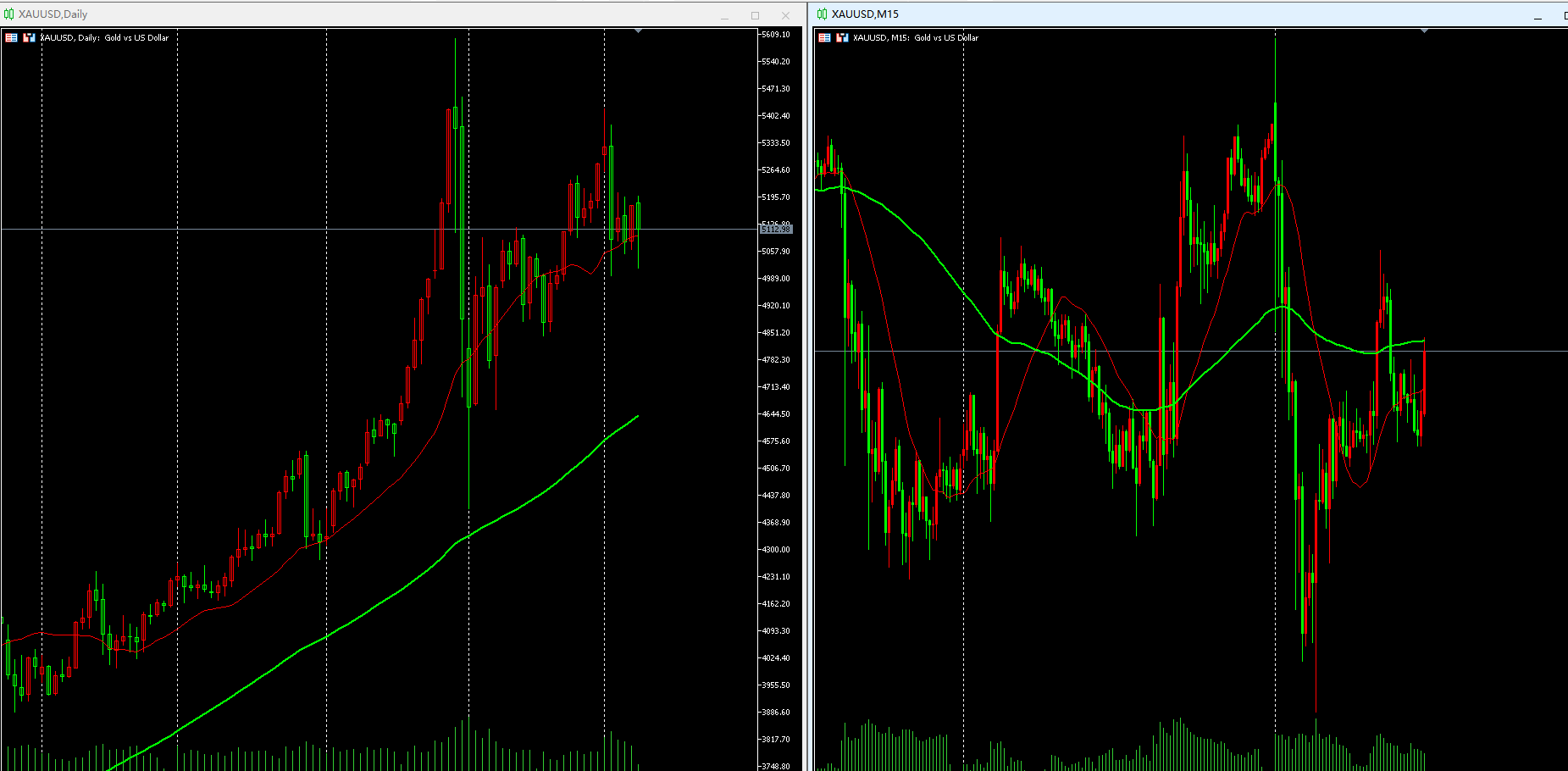Screen dimensions: 1568x771
Task: Click the candlestick icon in XAUUSD,Daily title bar
Action: click(x=8, y=14)
